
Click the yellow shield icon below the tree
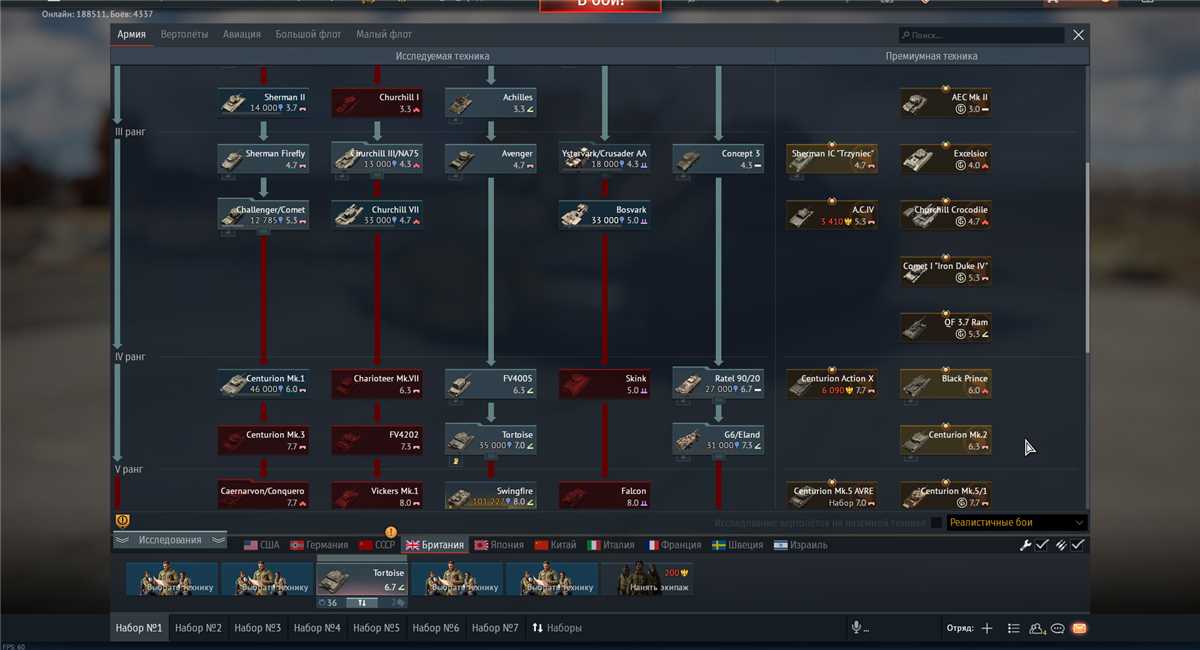click(x=124, y=521)
